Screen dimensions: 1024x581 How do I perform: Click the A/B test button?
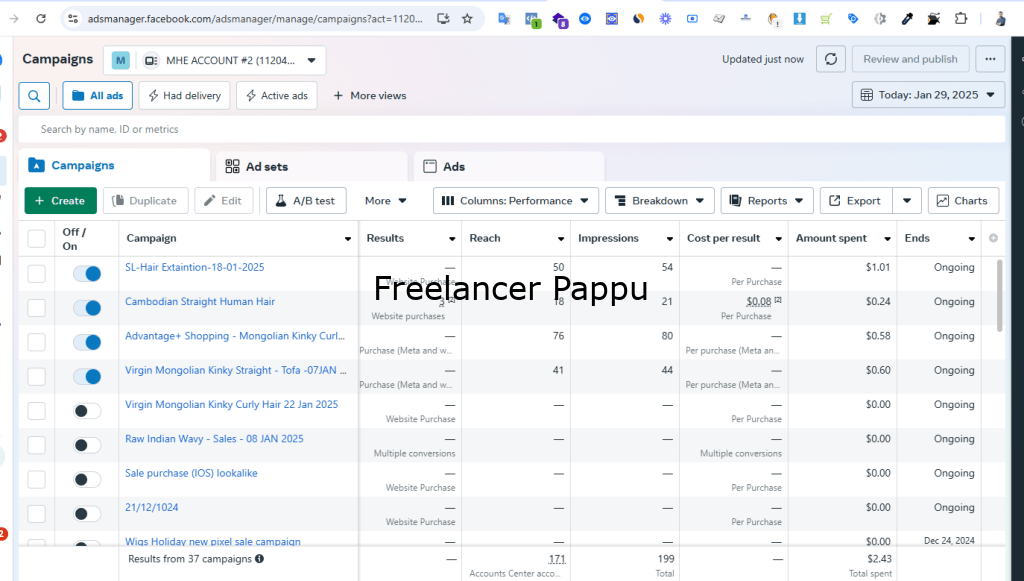pyautogui.click(x=306, y=201)
